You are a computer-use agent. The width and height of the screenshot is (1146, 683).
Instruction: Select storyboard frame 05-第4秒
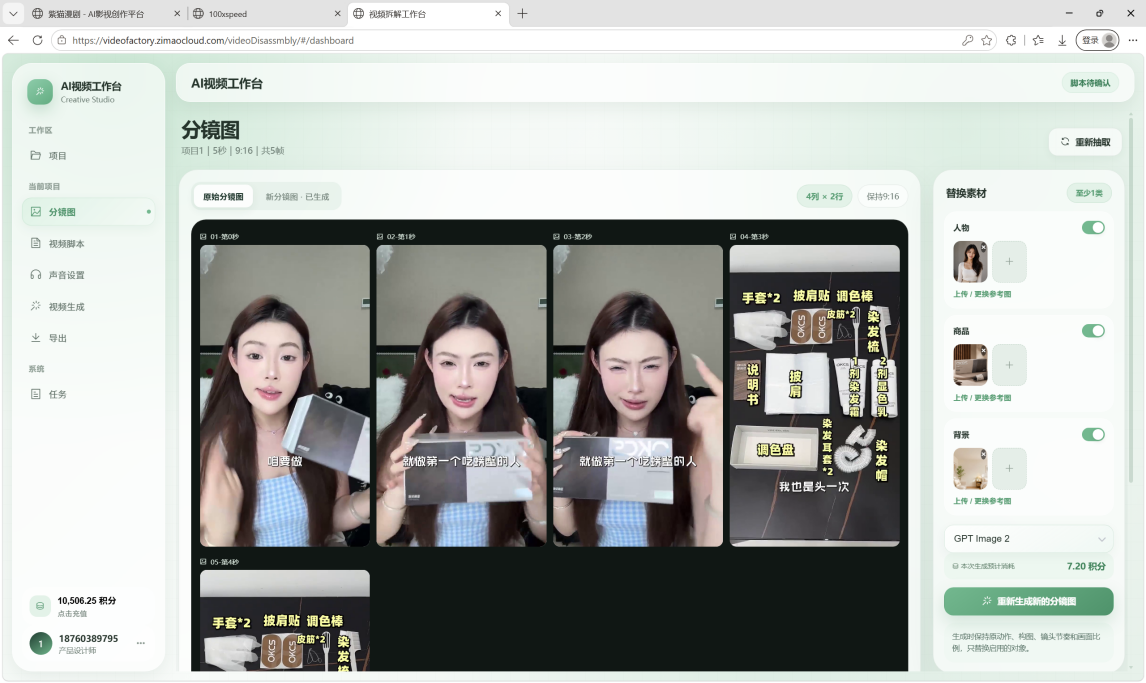coord(284,620)
